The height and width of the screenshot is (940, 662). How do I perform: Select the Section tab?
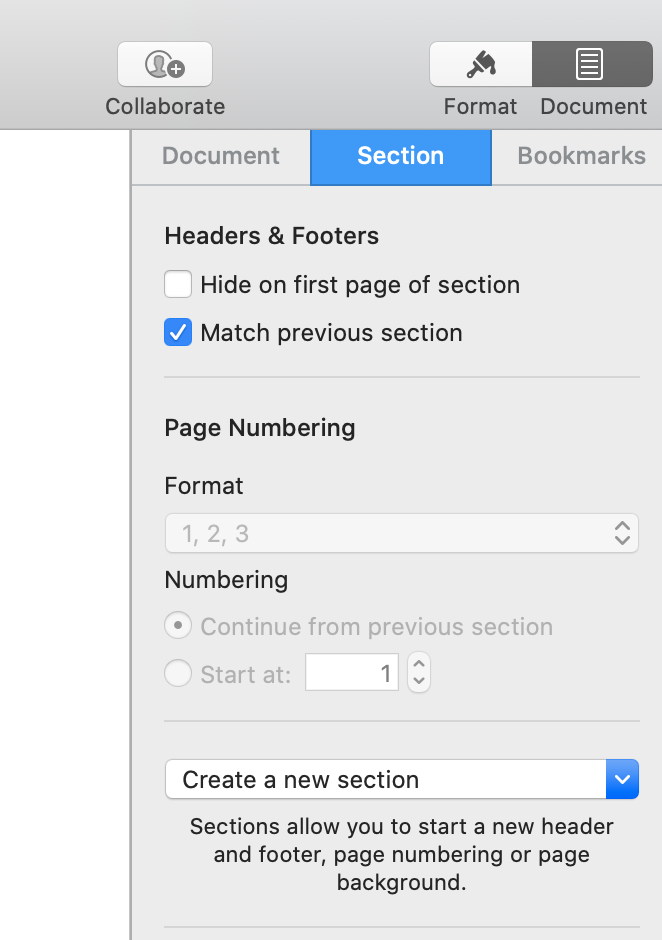[400, 156]
